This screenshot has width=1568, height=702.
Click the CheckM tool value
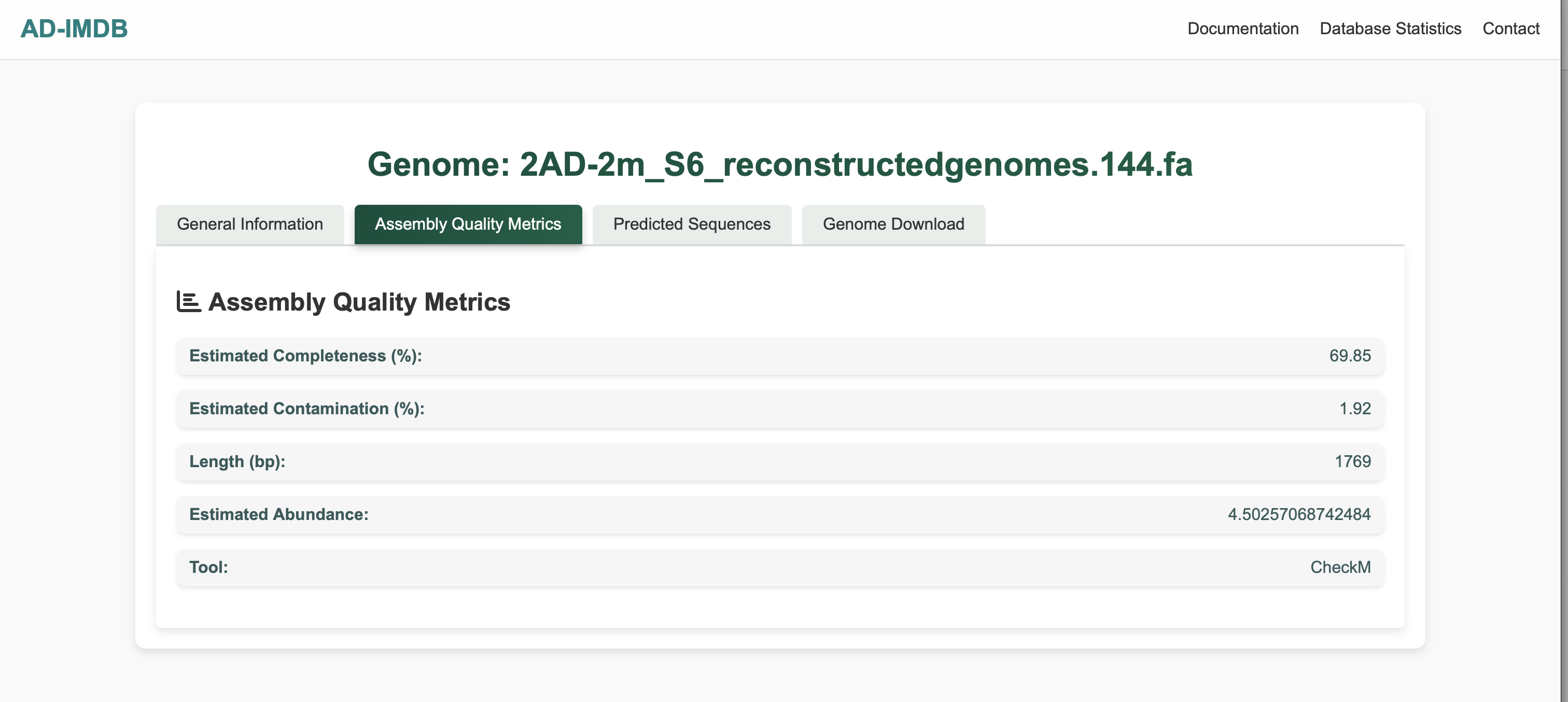point(1340,567)
